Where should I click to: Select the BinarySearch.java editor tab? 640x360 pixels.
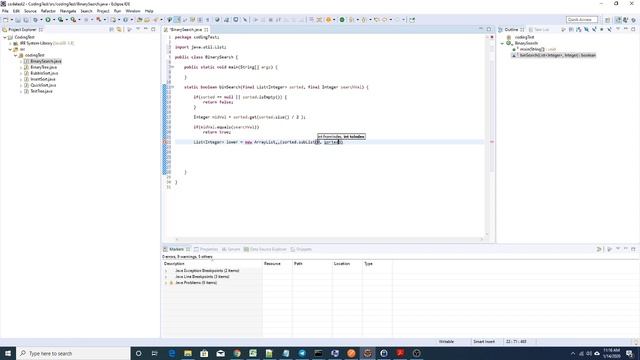pos(186,29)
